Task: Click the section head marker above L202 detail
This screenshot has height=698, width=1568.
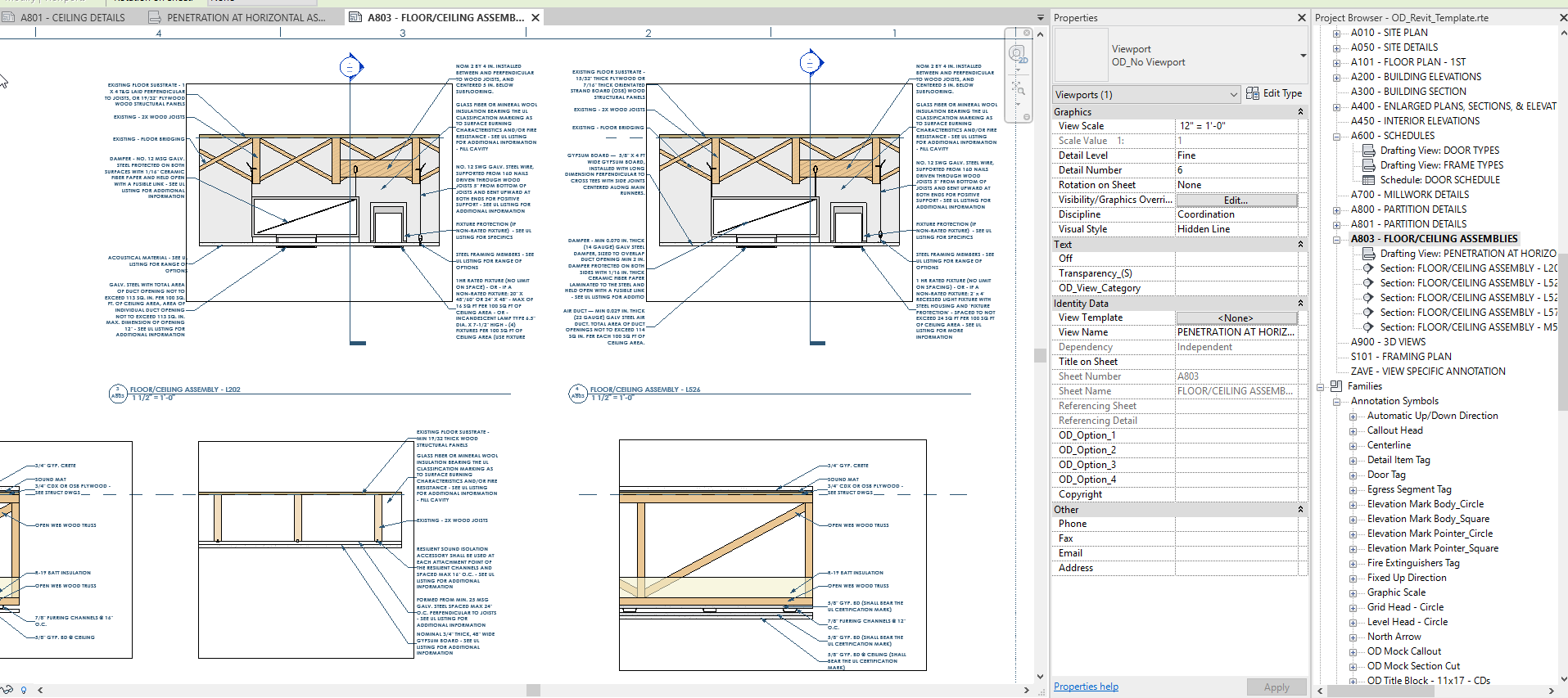Action: click(351, 66)
